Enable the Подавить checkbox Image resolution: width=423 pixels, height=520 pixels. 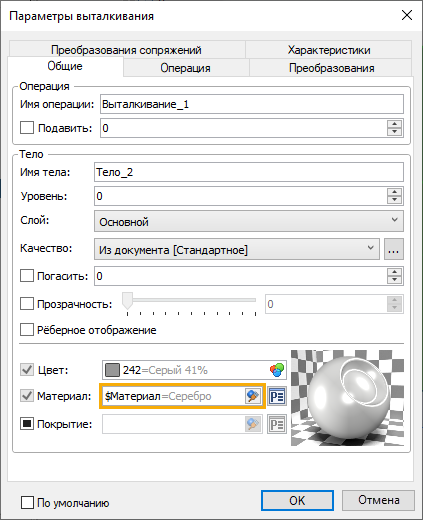(27, 128)
